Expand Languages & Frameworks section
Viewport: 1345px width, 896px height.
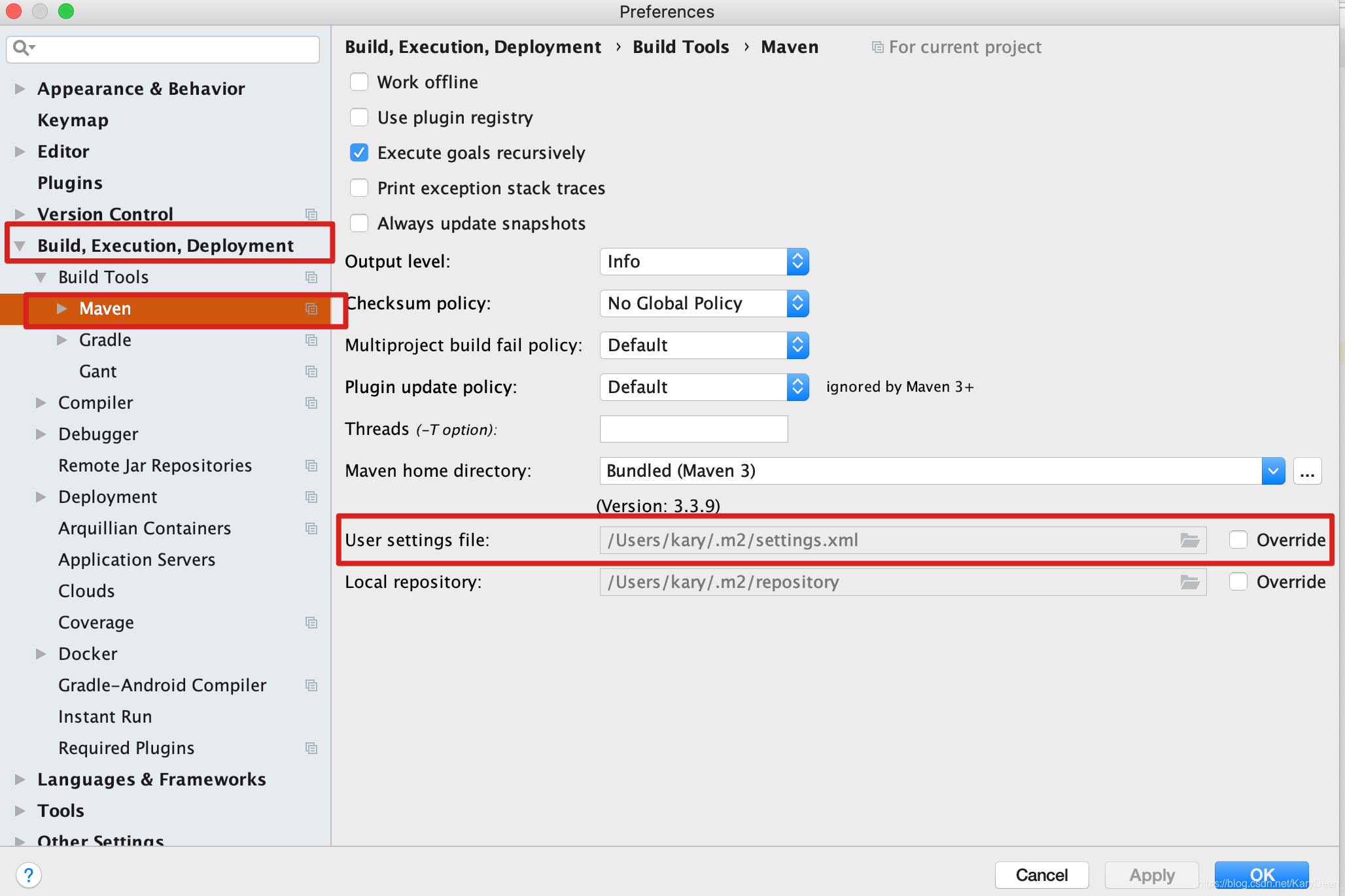coord(20,780)
